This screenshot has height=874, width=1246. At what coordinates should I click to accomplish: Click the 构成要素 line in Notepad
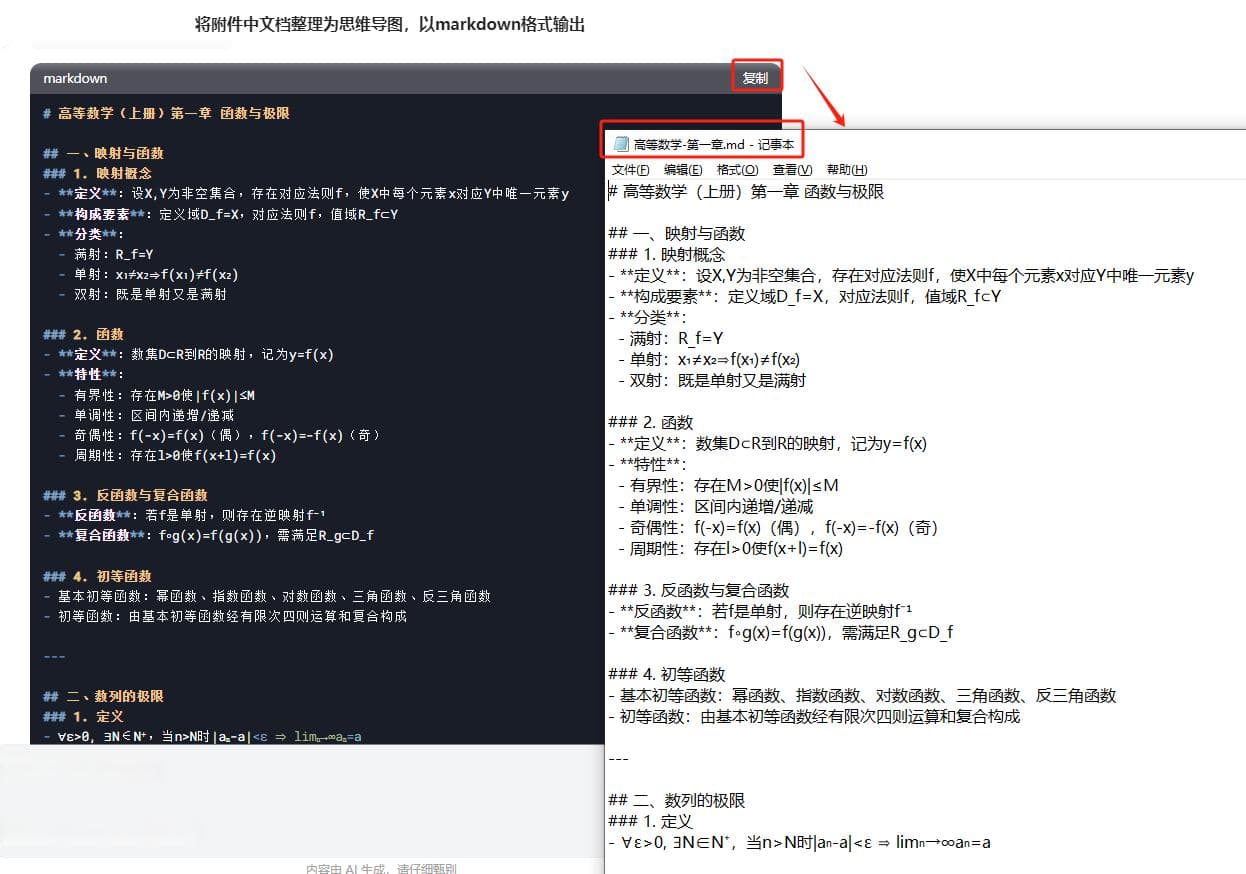coord(805,297)
